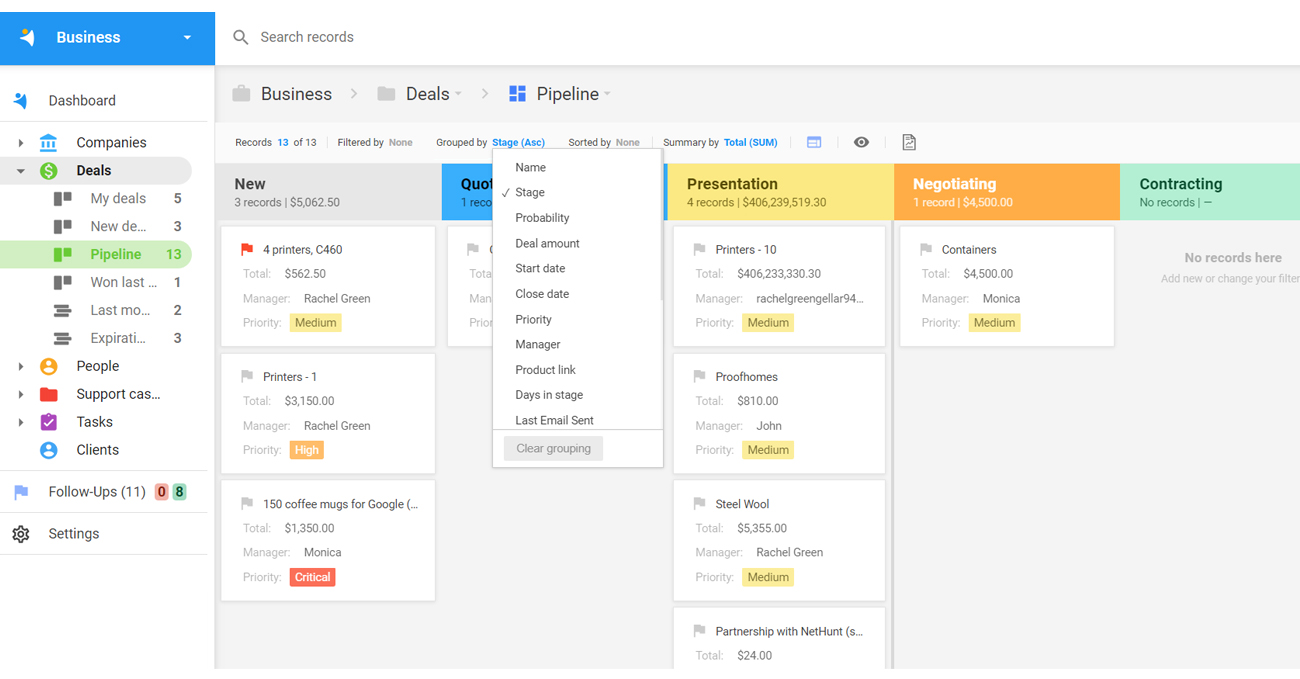Open Summary by Total (SUM) link
1300x679 pixels.
[750, 143]
